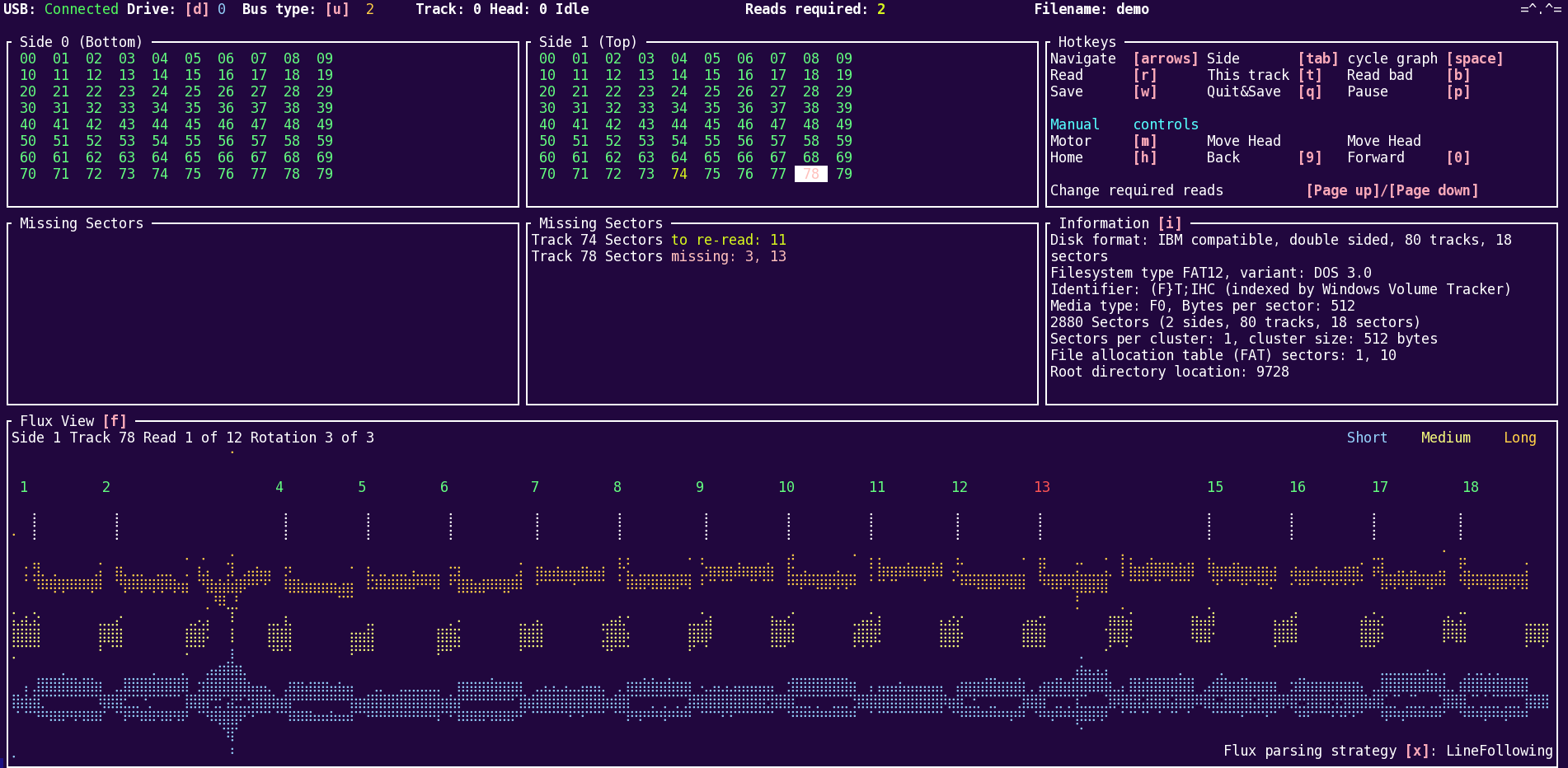1568x768 pixels.
Task: Click the Disk format: IBM compatible line
Action: [x=1281, y=248]
